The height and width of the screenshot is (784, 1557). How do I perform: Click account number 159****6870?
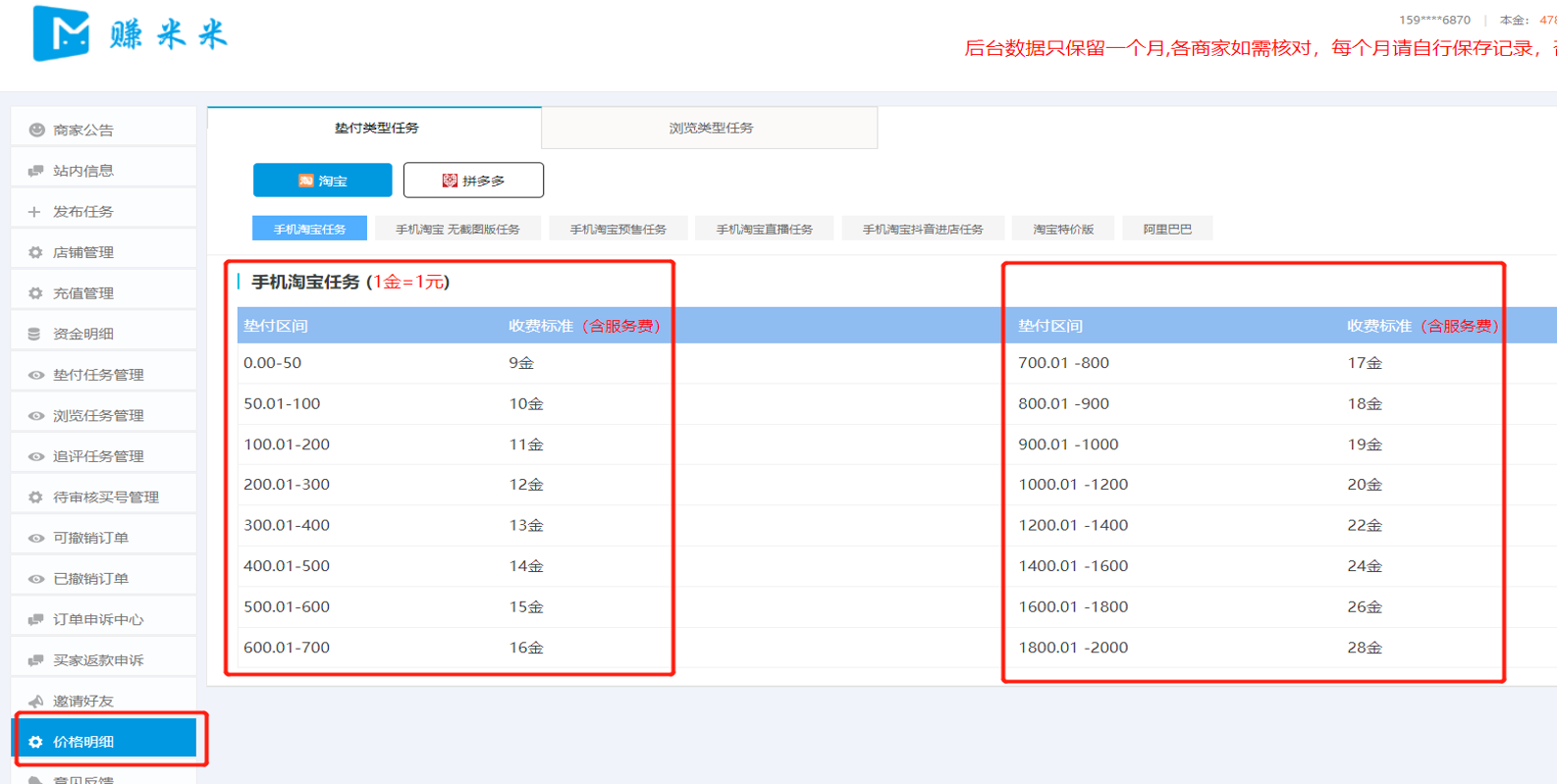(1434, 20)
